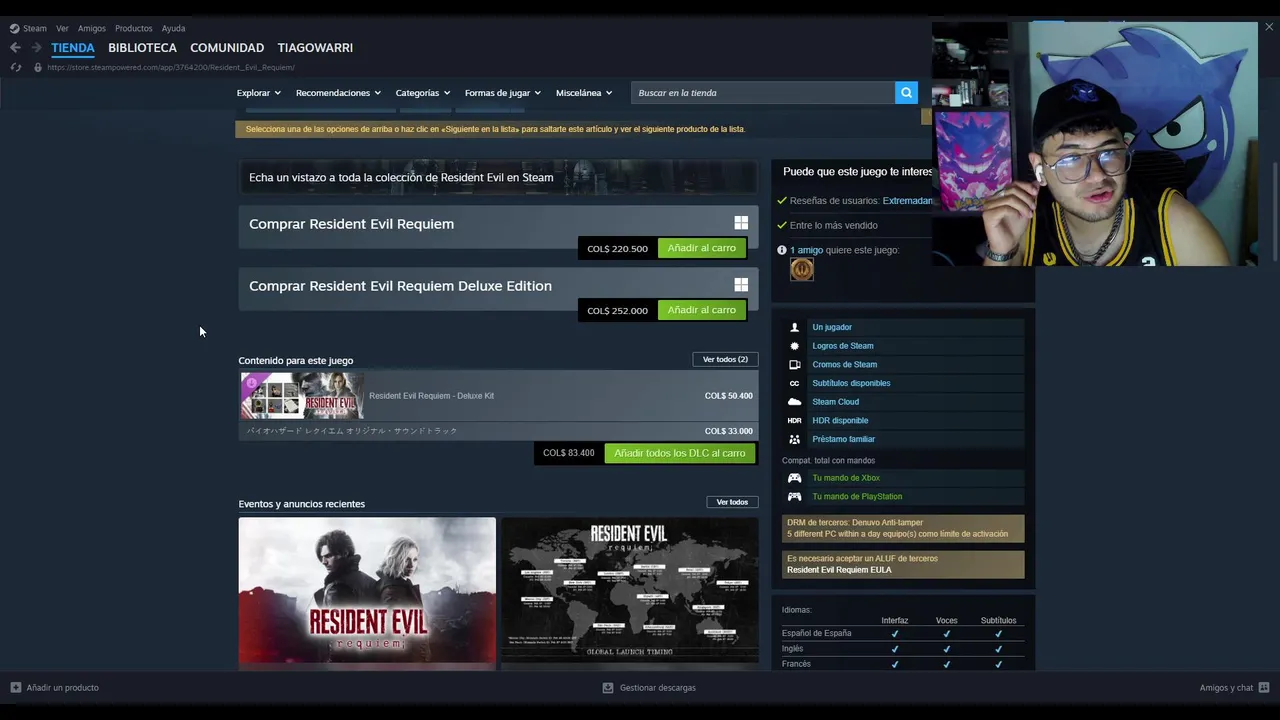
Task: Click the 1 amigo link
Action: (x=806, y=250)
